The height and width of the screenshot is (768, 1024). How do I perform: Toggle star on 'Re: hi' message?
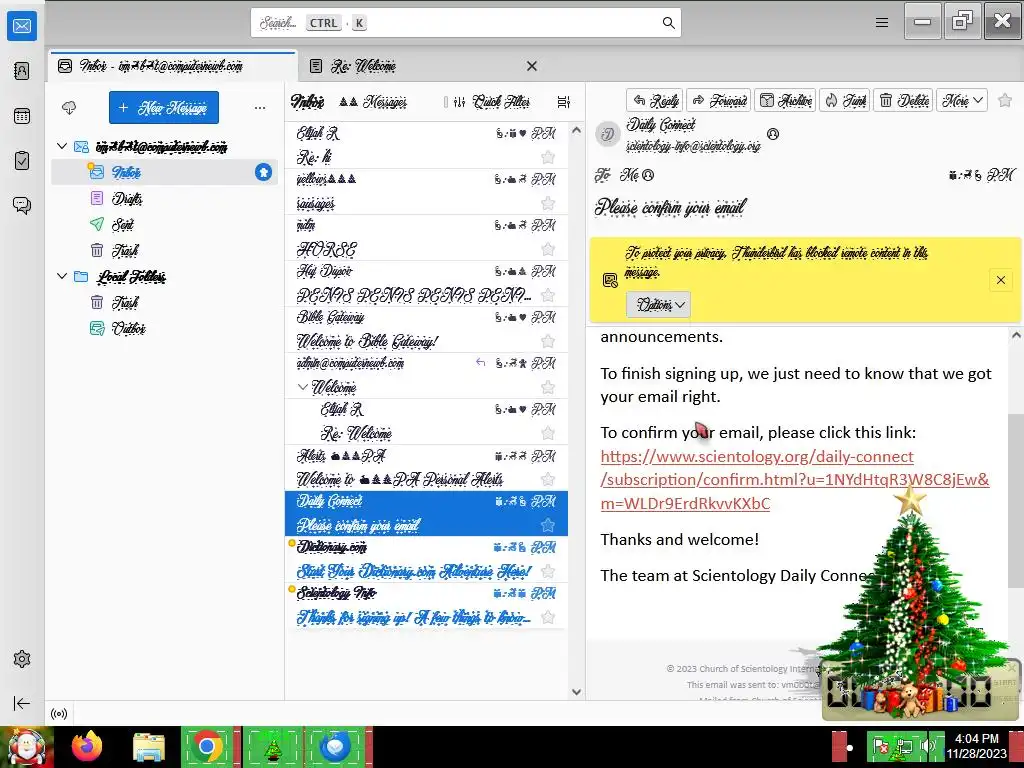point(548,157)
